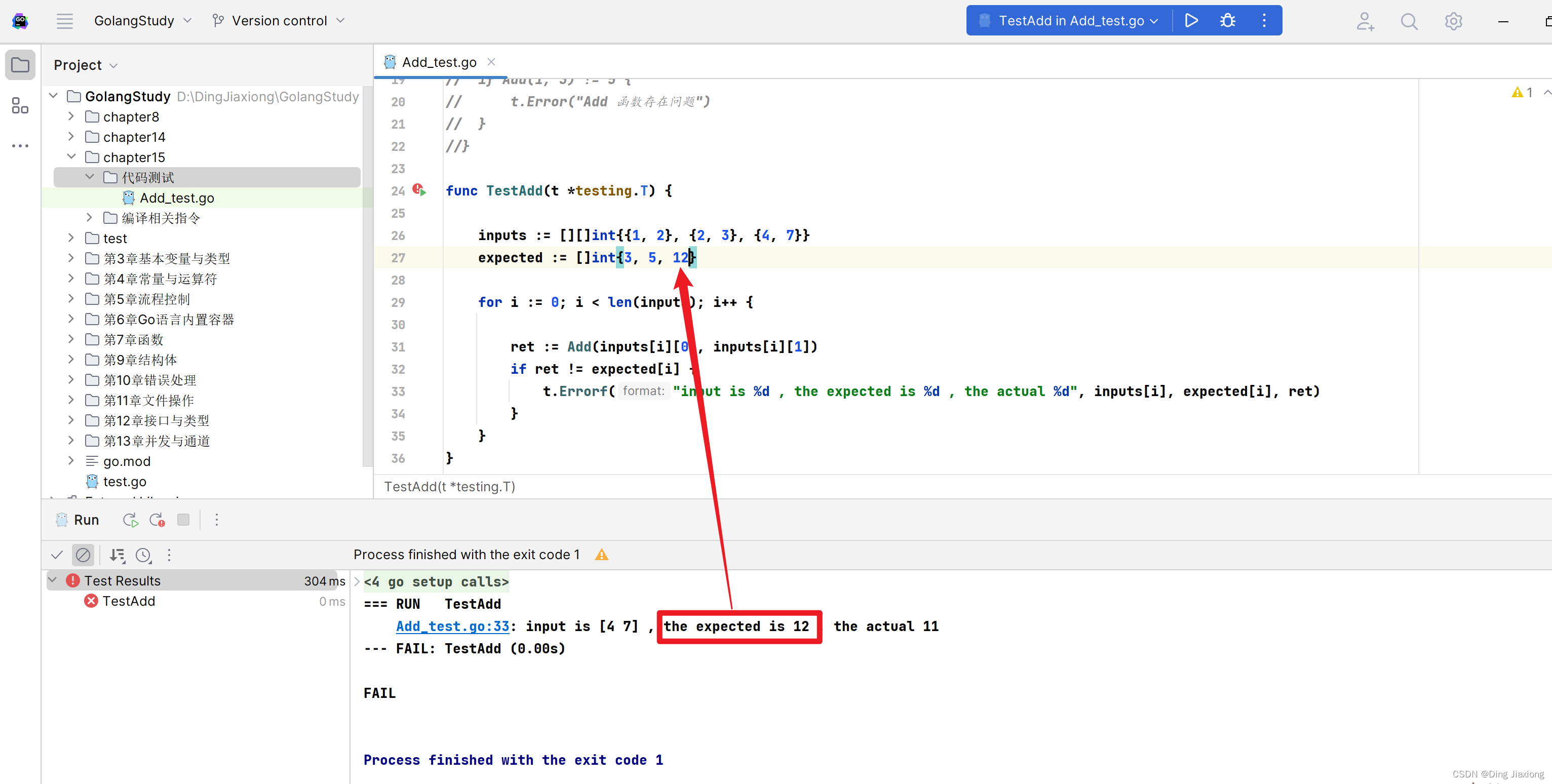
Task: Toggle the Test Results pass/fail checkbox
Action: pyautogui.click(x=57, y=554)
